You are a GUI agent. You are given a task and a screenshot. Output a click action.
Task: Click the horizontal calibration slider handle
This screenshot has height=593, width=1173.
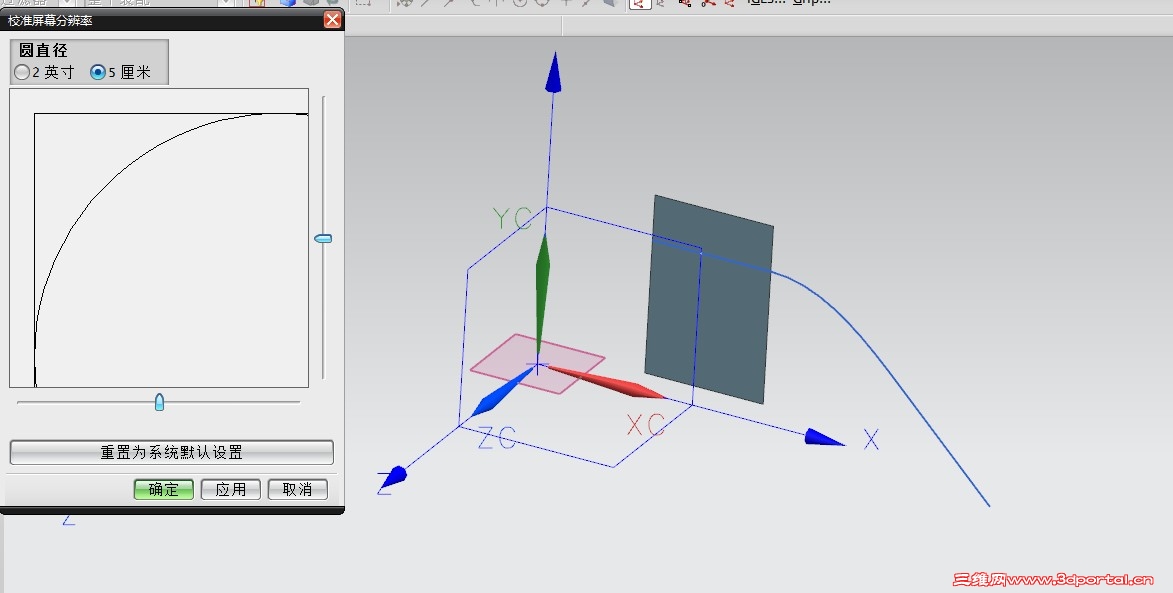[159, 402]
